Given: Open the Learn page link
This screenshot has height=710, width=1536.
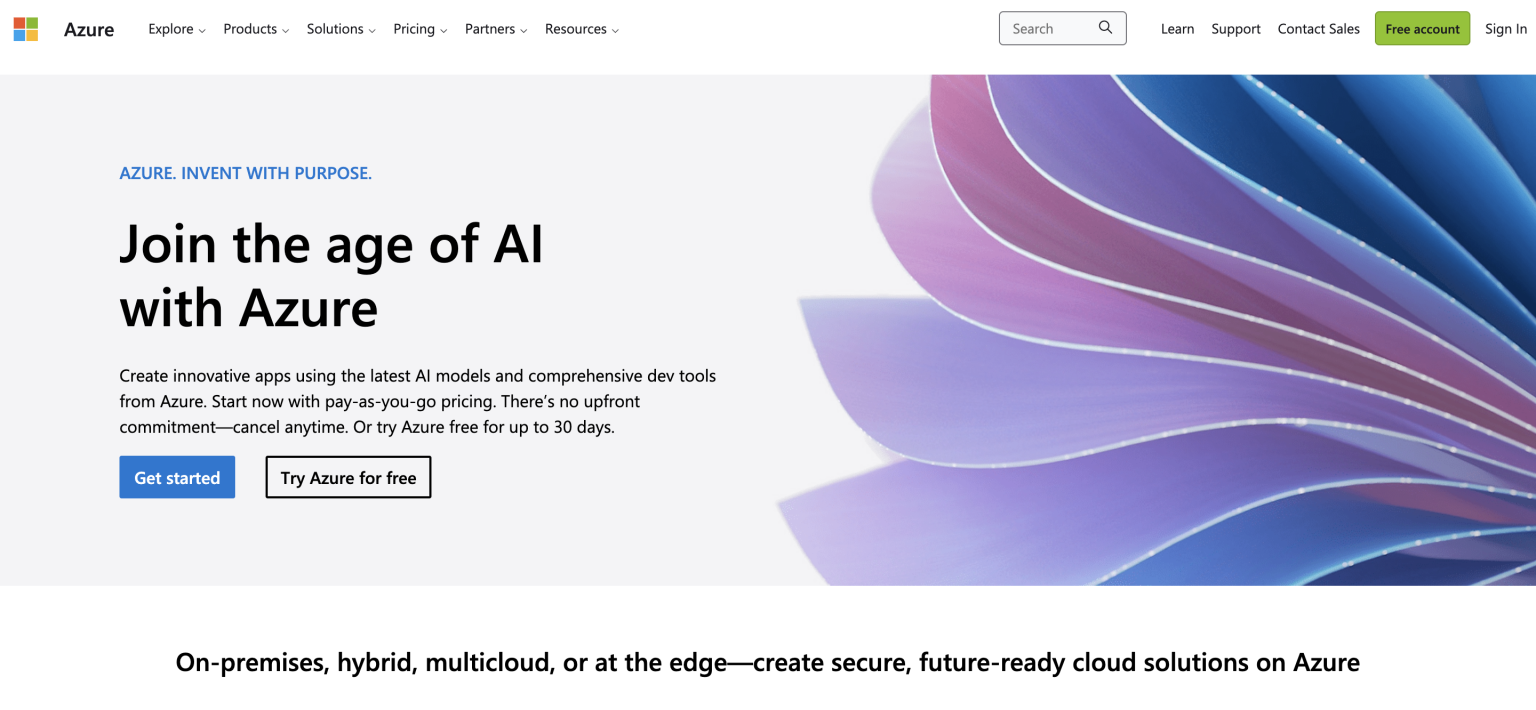Looking at the screenshot, I should (1177, 29).
